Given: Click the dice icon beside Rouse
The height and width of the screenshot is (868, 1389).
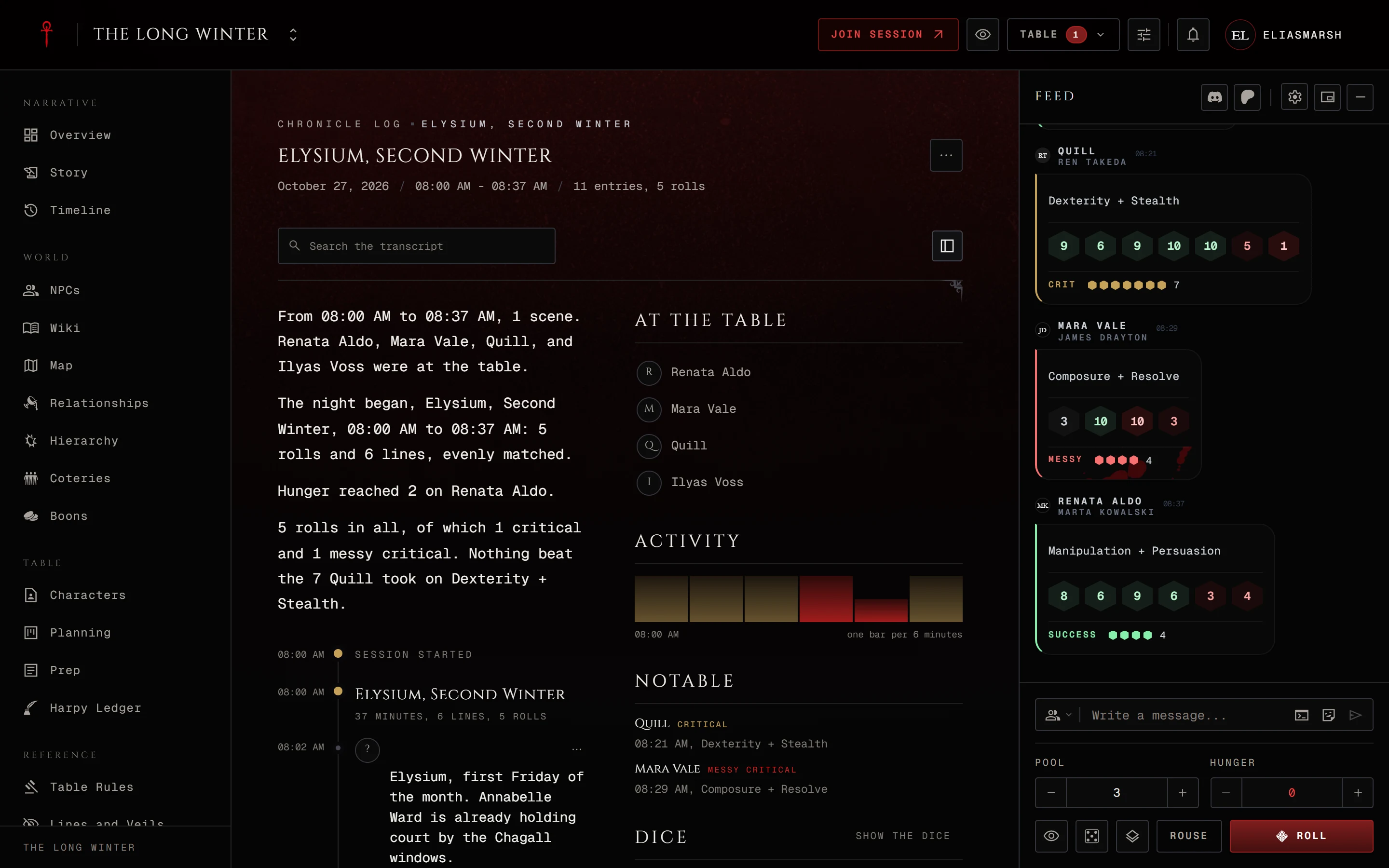Looking at the screenshot, I should 1092,836.
